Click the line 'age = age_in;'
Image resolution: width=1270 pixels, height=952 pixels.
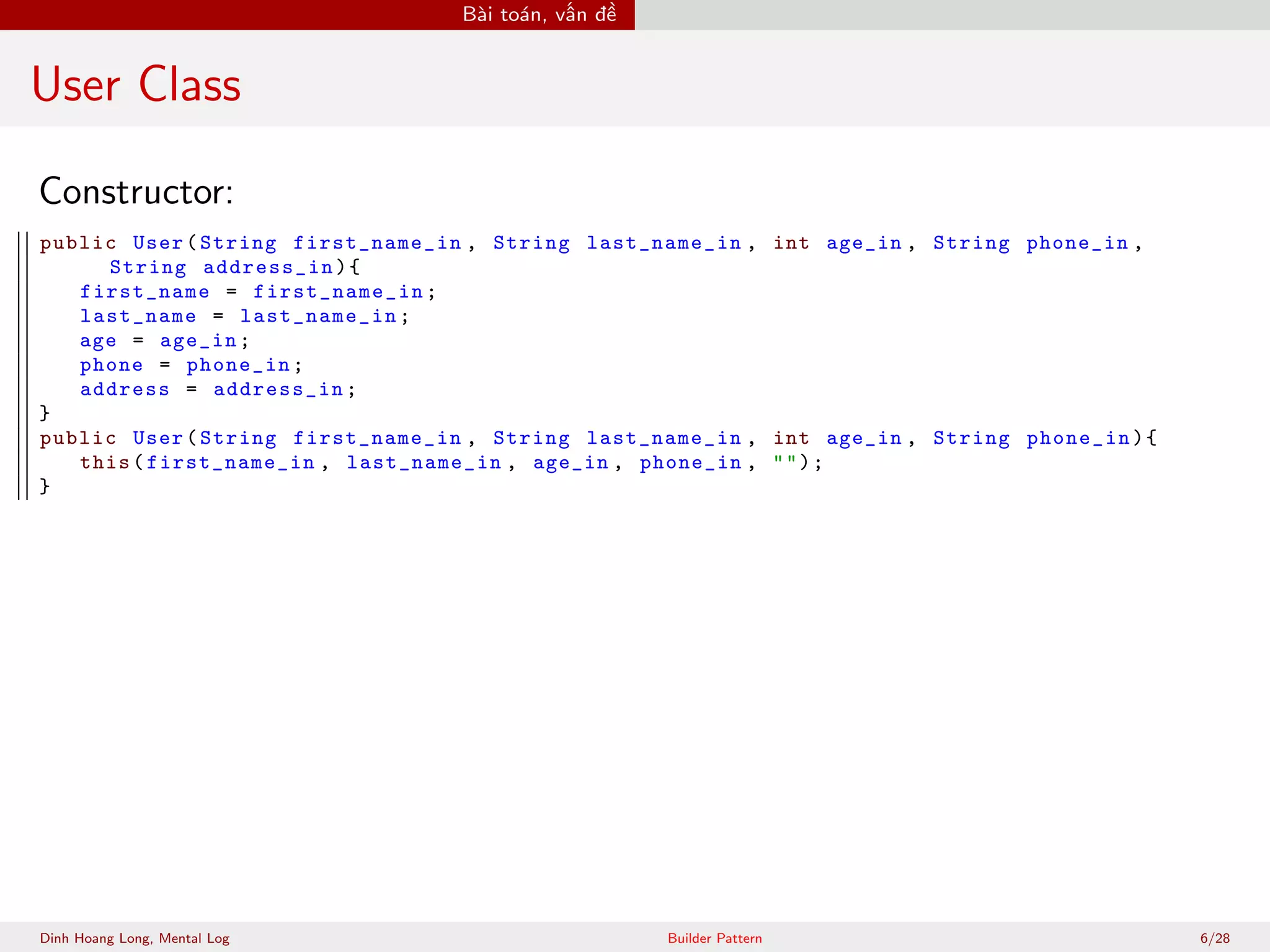(x=164, y=342)
